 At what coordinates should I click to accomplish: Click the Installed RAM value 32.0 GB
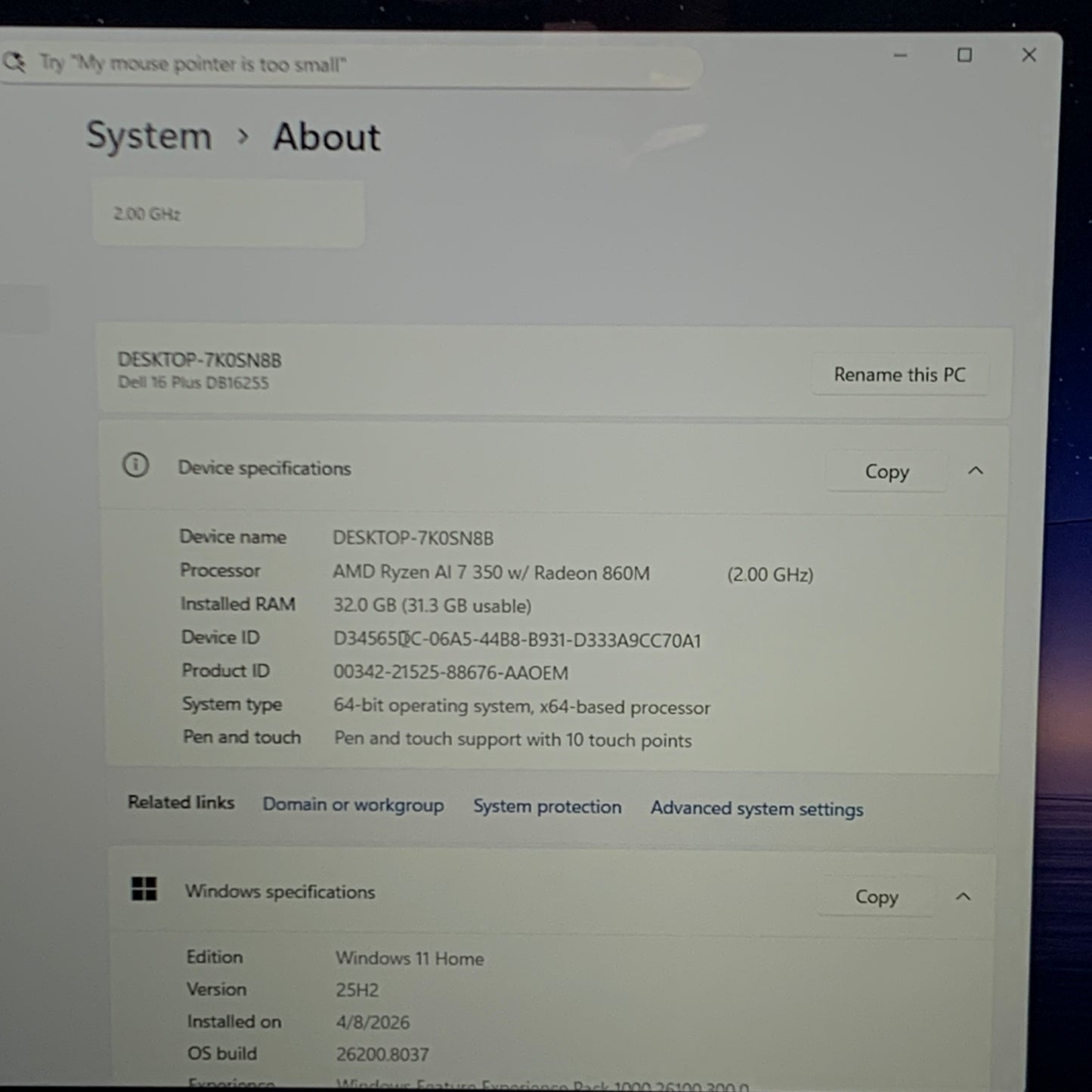(433, 605)
